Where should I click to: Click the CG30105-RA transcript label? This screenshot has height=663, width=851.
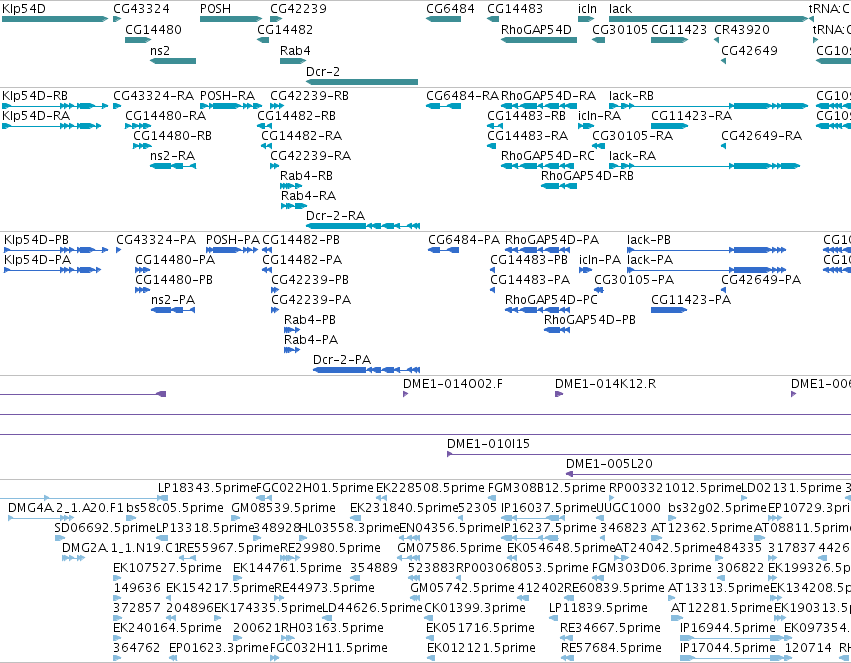pyautogui.click(x=633, y=136)
